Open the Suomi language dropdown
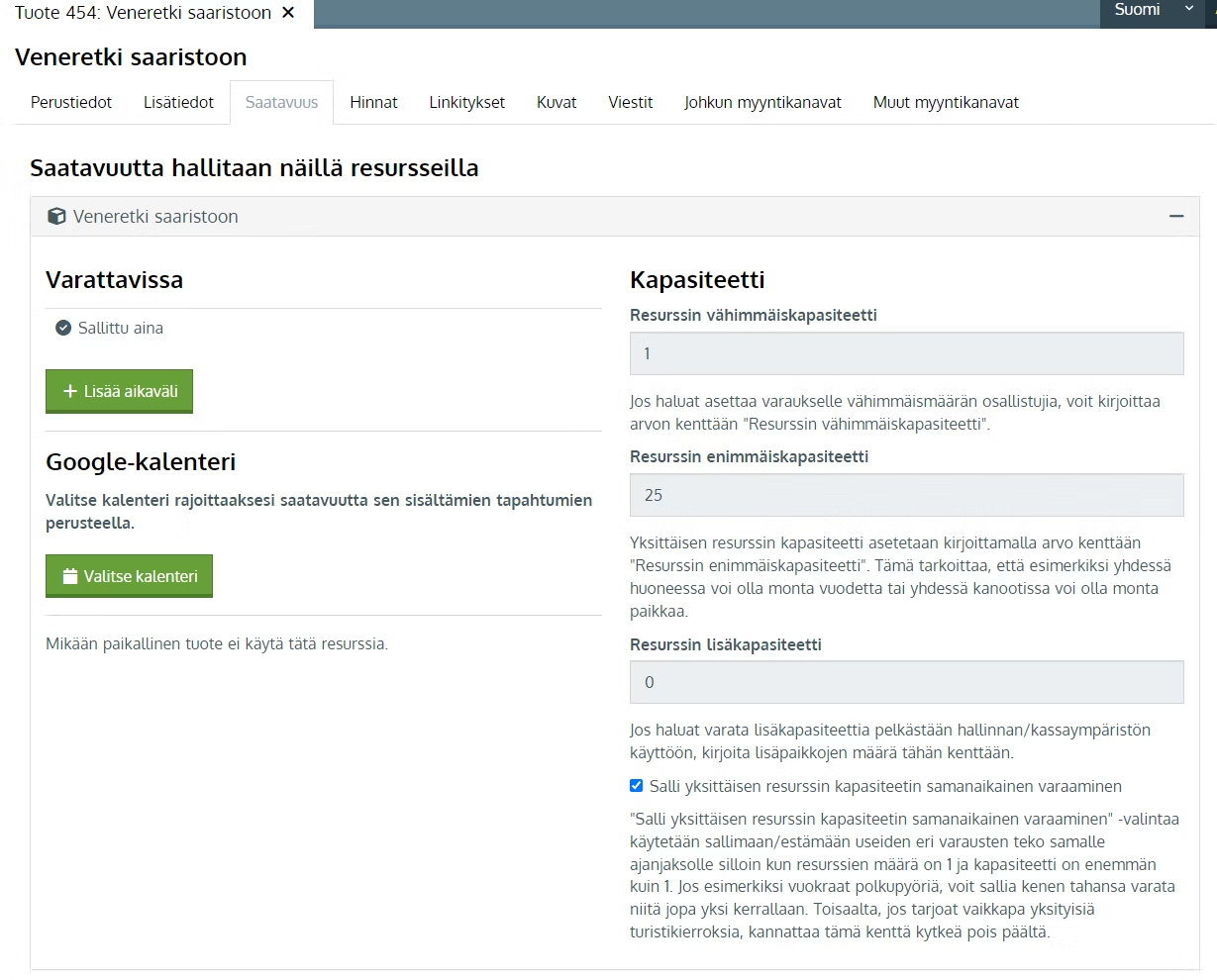1217x980 pixels. click(1154, 11)
